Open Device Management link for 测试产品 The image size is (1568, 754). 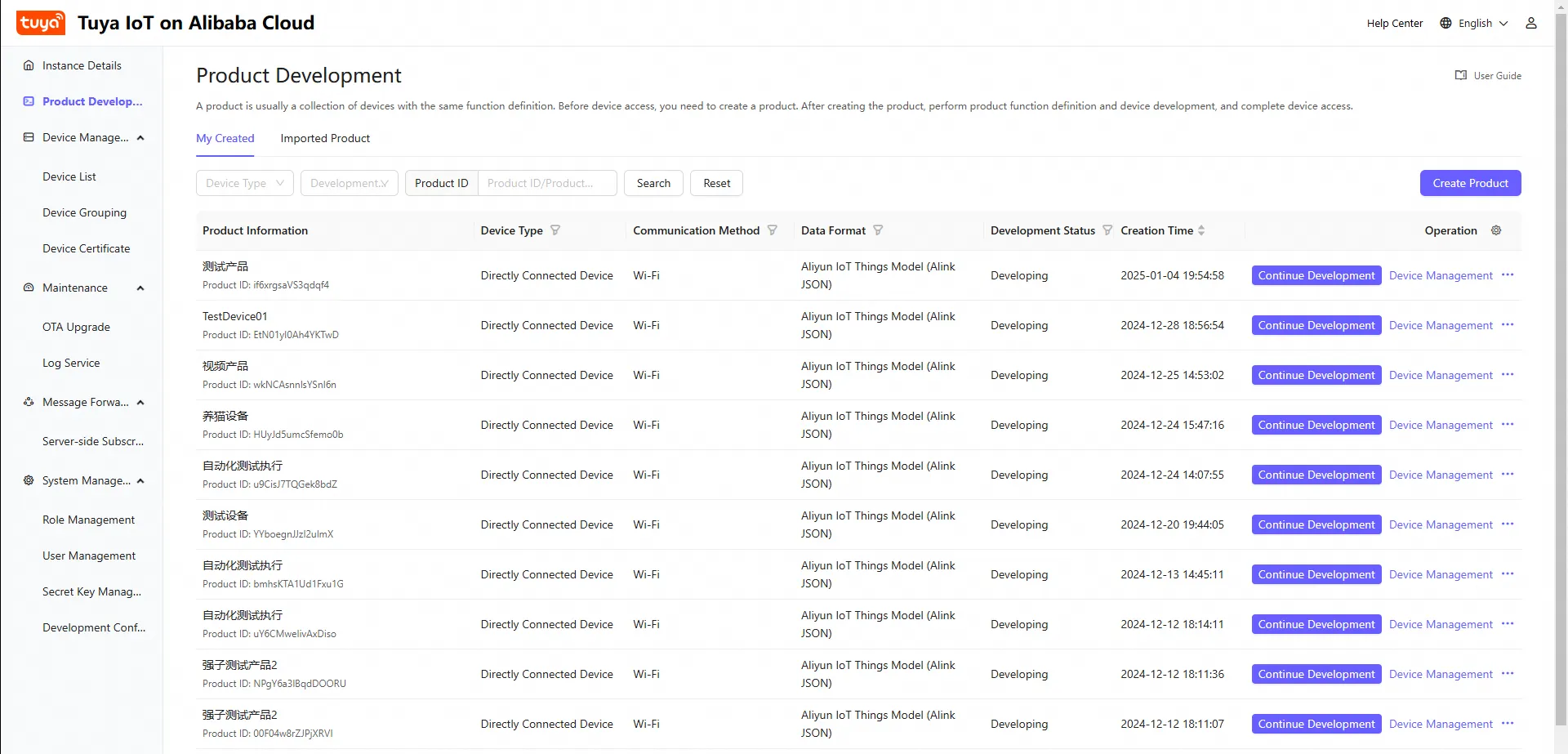click(x=1441, y=275)
